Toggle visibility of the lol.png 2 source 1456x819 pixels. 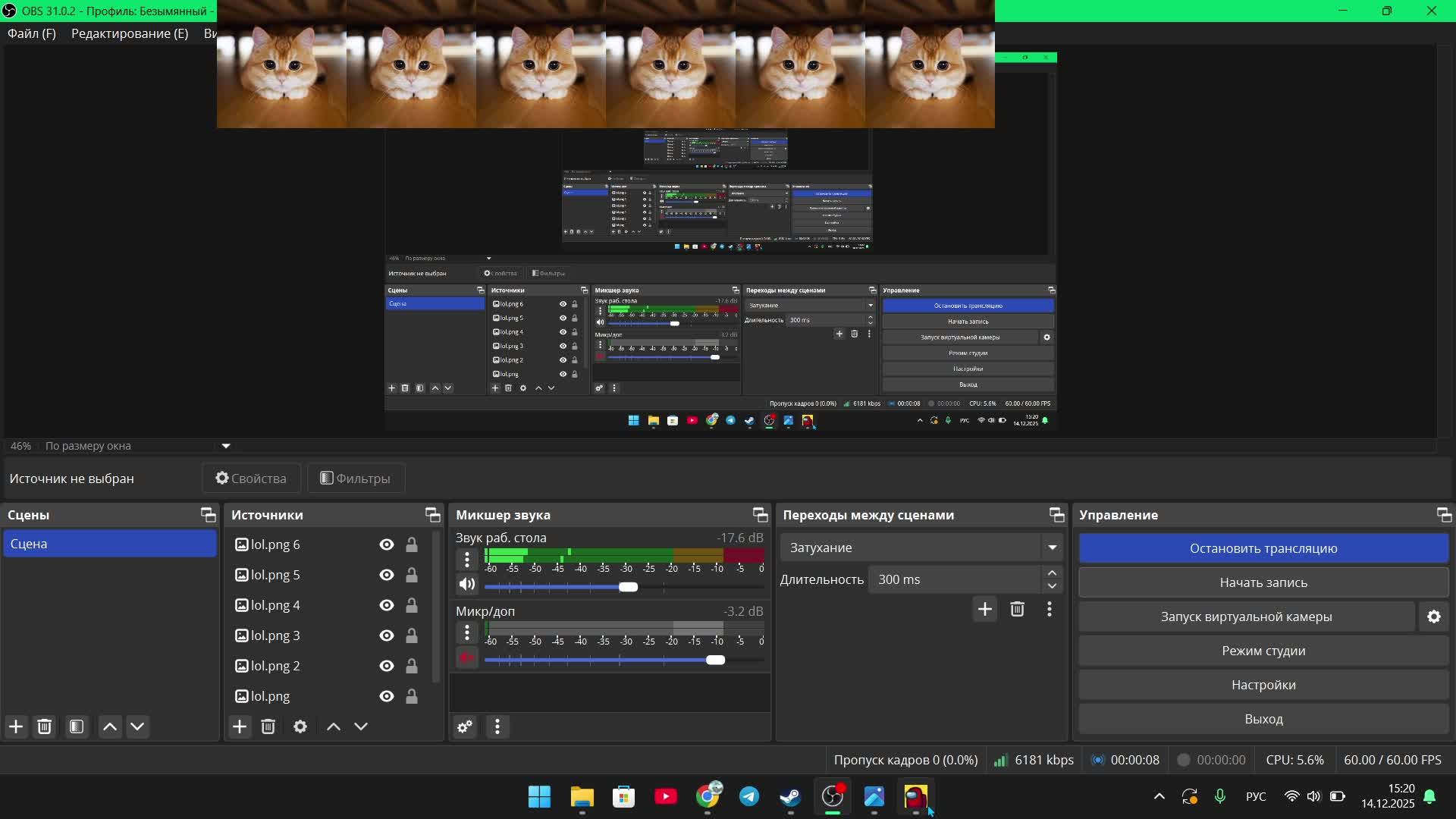click(387, 666)
